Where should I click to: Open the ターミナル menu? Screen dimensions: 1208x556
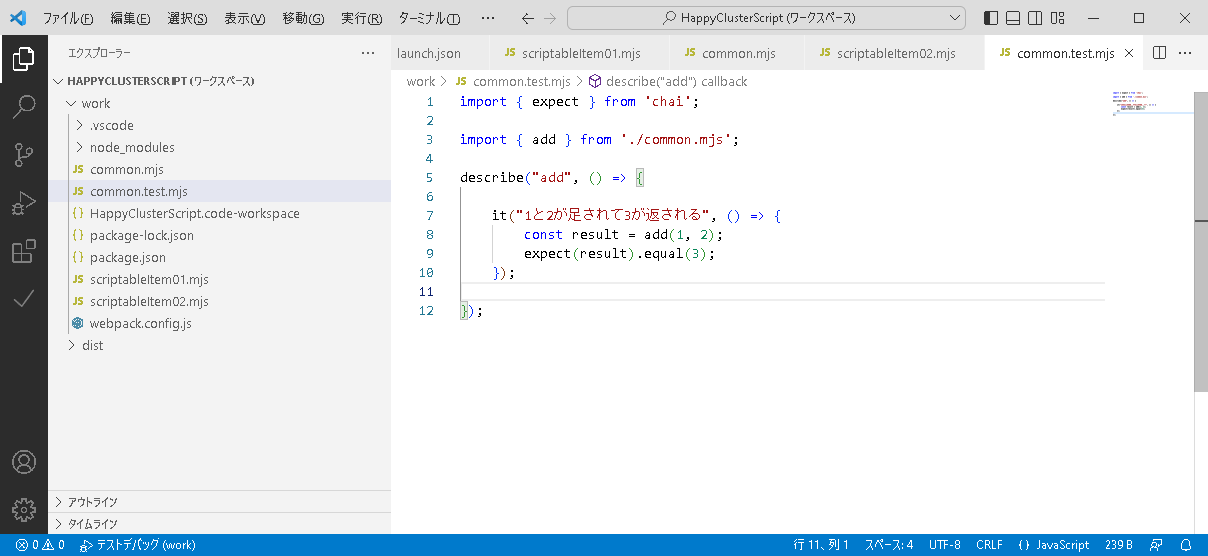click(429, 18)
